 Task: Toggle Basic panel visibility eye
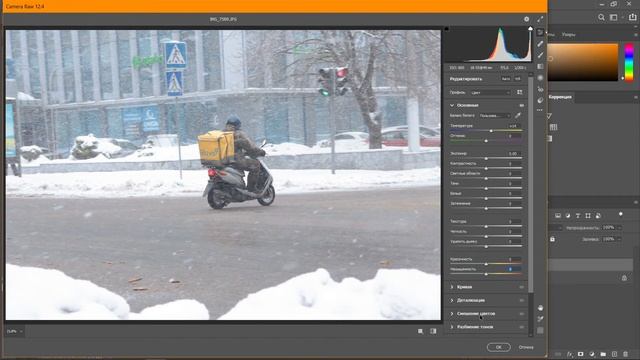click(x=521, y=105)
